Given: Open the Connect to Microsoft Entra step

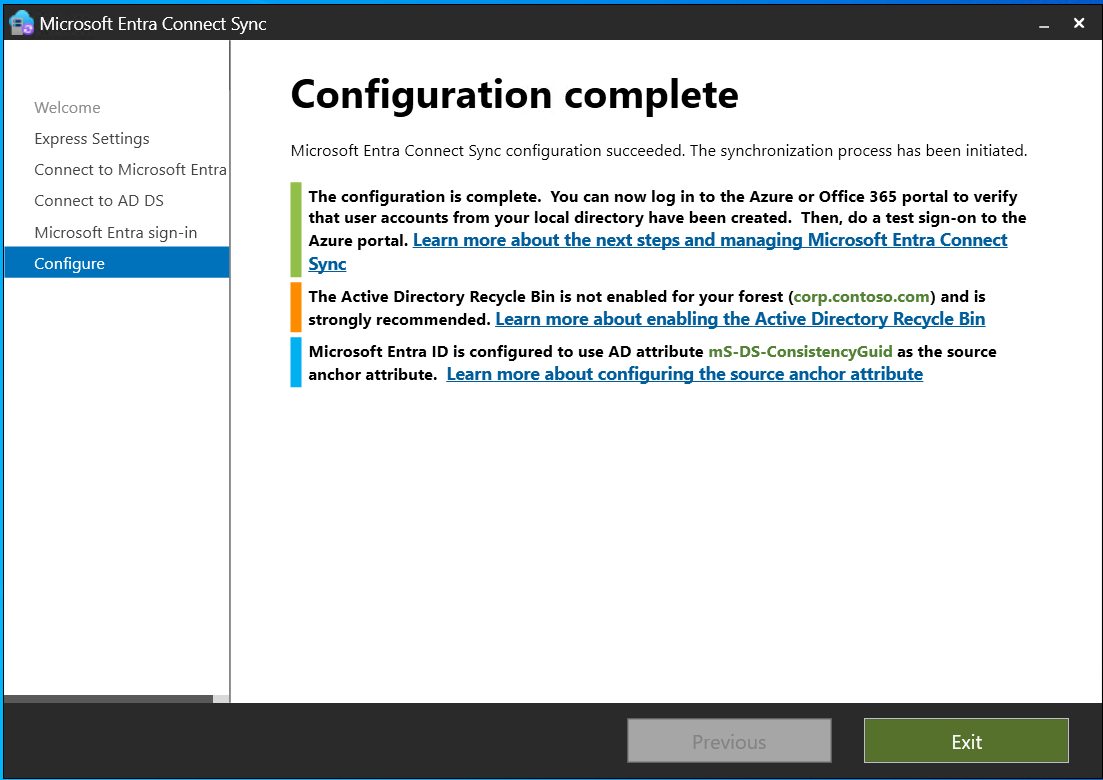Looking at the screenshot, I should click(130, 170).
